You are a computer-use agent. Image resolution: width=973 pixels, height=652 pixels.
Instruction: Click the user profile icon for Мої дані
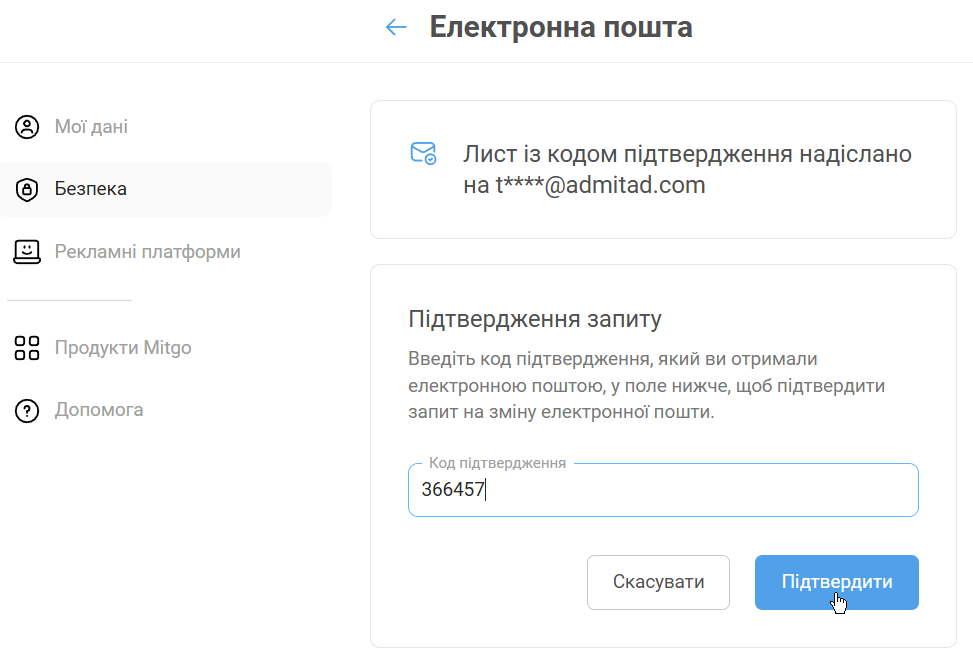coord(27,127)
